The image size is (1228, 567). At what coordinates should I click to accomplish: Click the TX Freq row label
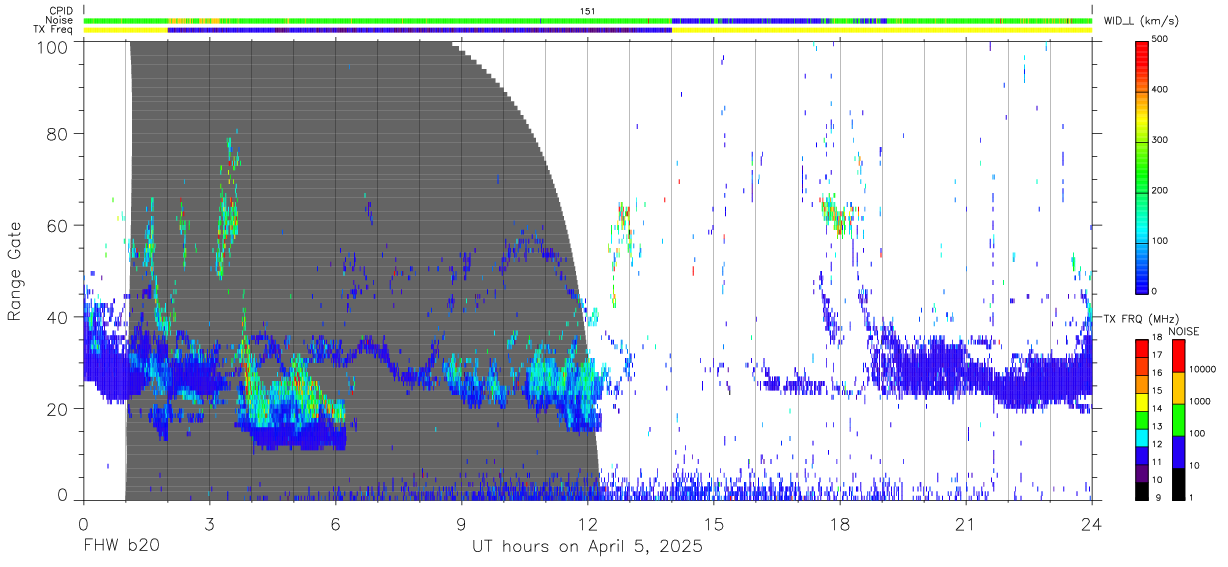pos(54,30)
